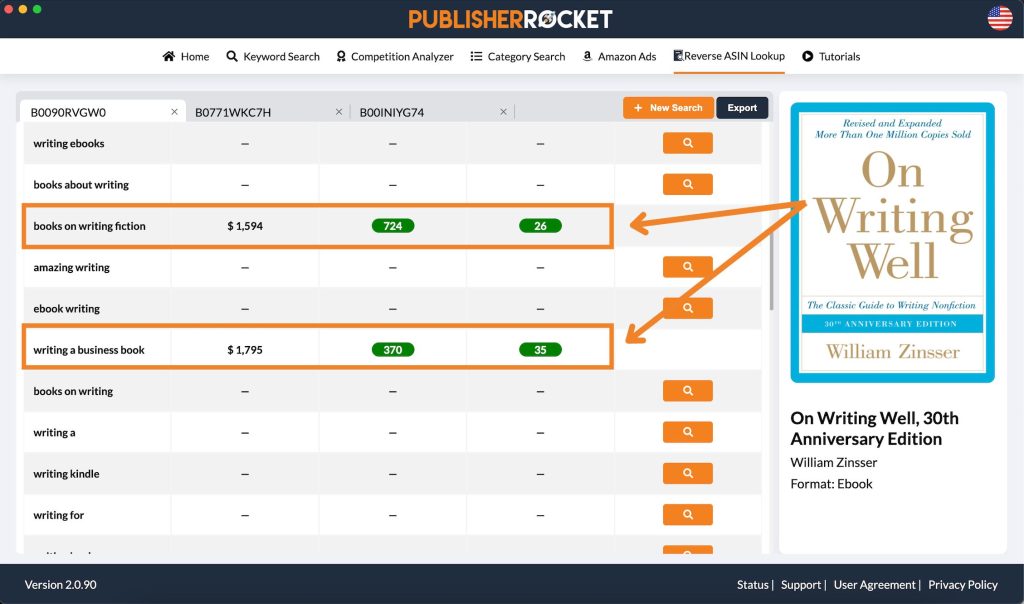Search keyword 'ebook writing' magnifier button
The width and height of the screenshot is (1024, 604).
tap(687, 308)
